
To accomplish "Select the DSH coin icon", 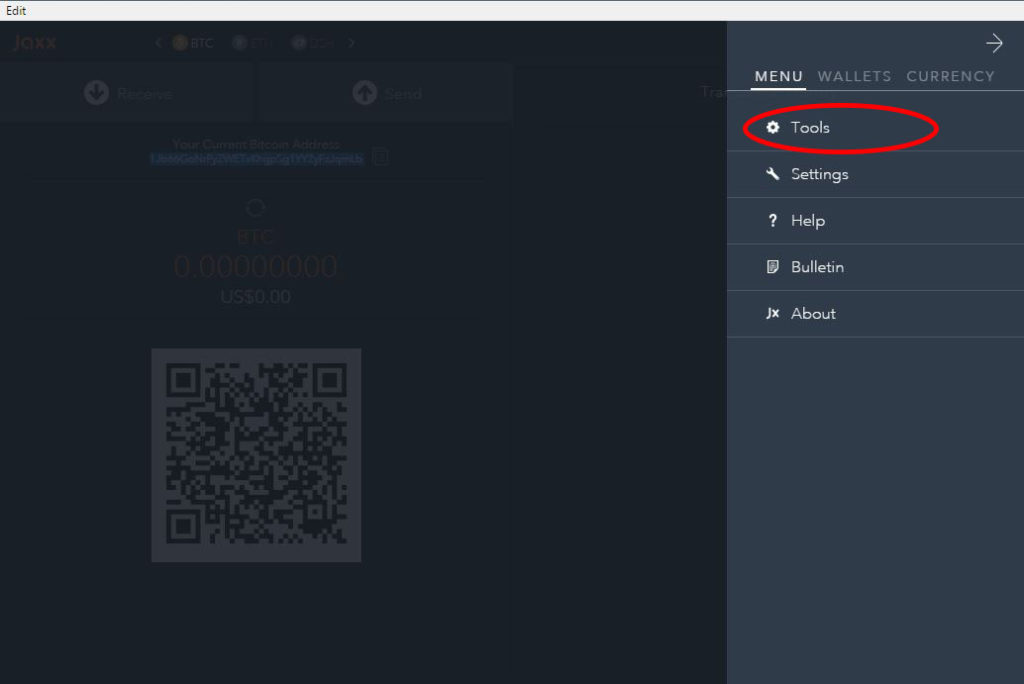I will pos(299,43).
